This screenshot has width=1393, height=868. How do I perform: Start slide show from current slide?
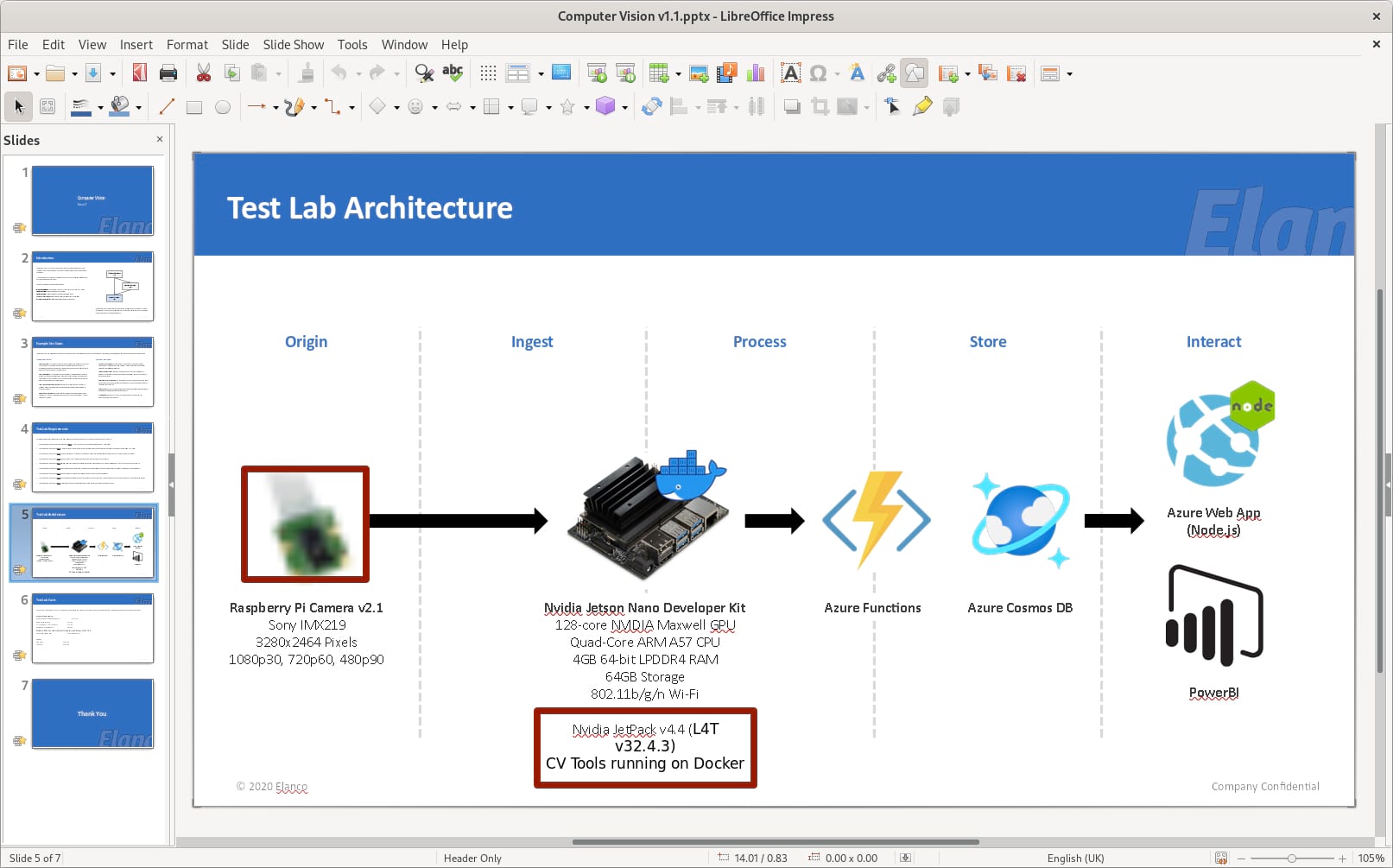pos(625,73)
